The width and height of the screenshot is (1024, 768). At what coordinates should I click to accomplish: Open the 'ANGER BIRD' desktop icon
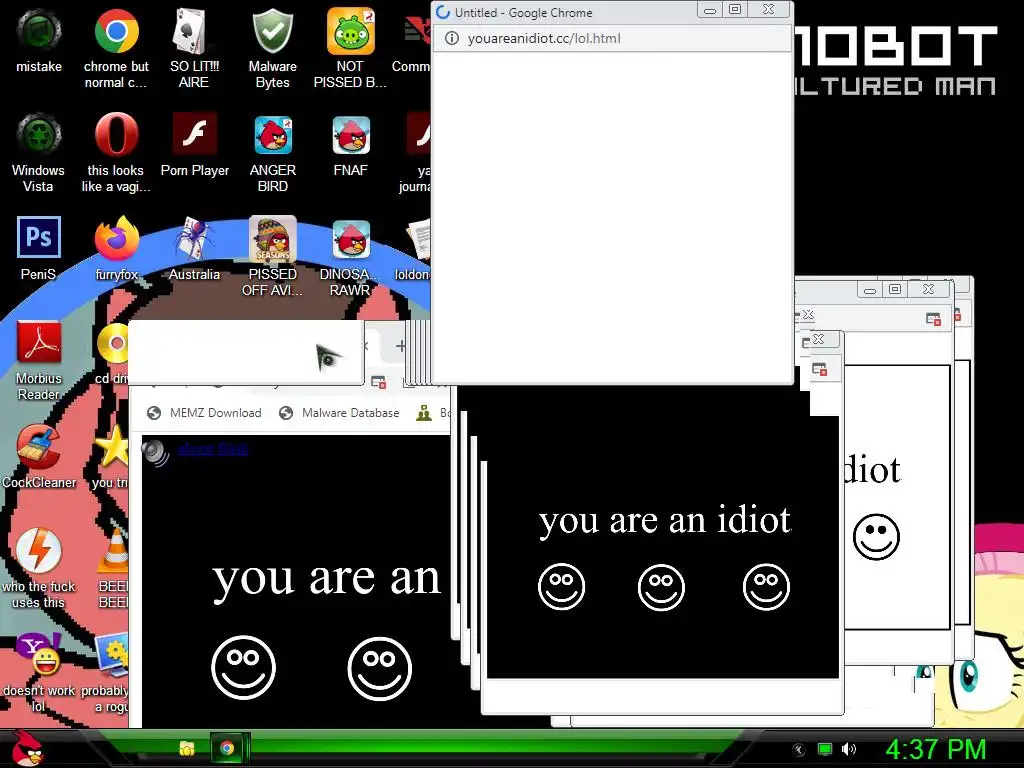click(272, 152)
